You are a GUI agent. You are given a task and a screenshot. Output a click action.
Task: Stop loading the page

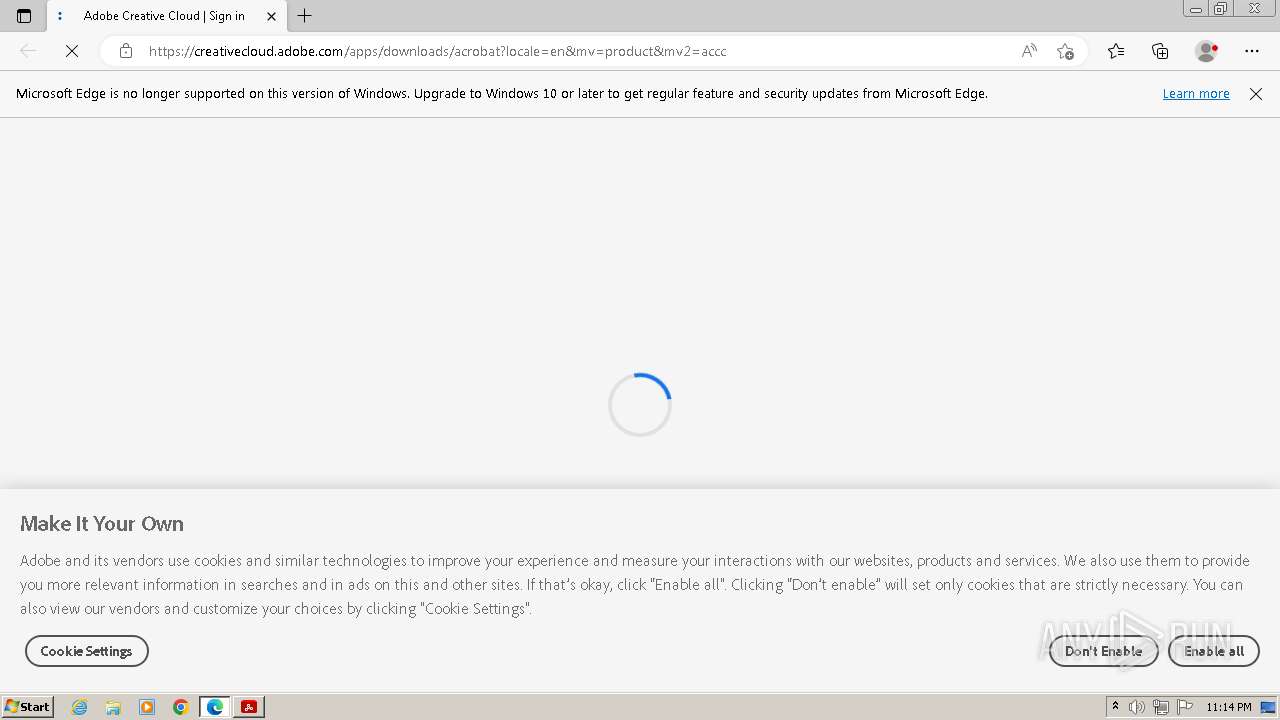tap(72, 51)
